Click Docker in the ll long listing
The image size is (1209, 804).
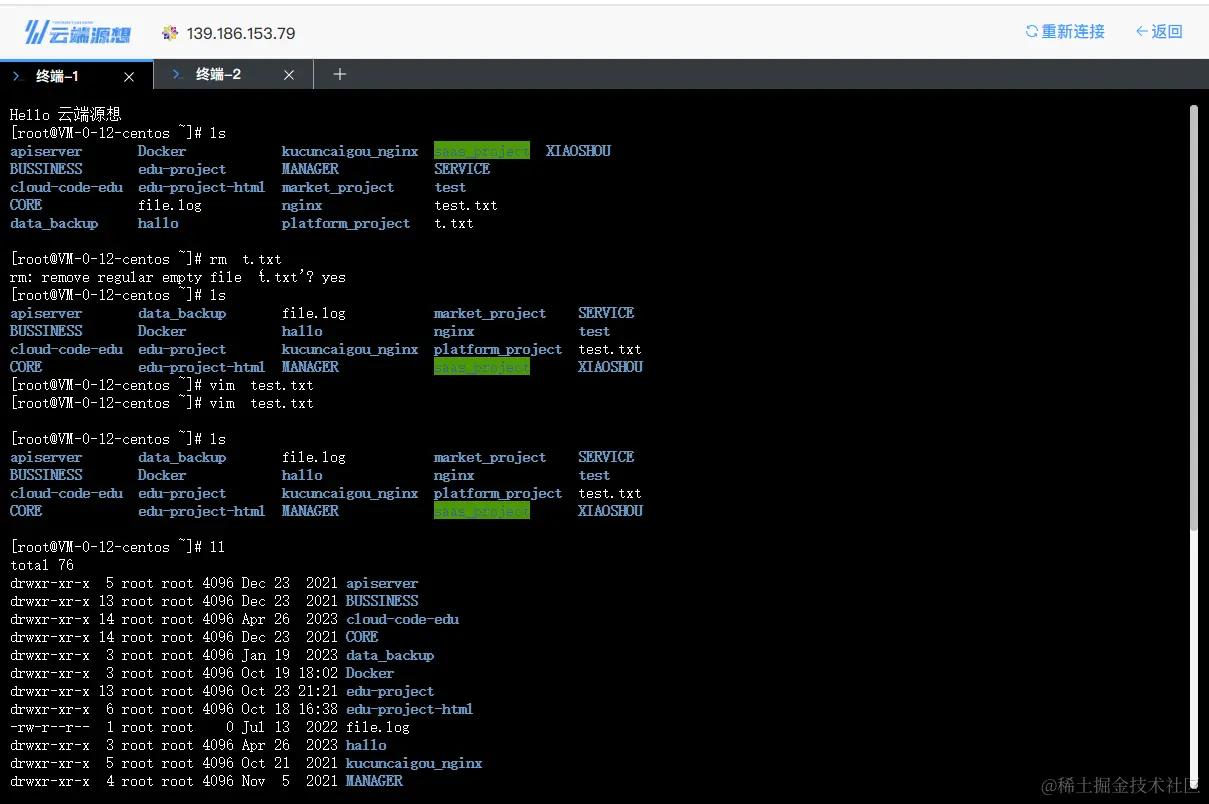click(370, 673)
